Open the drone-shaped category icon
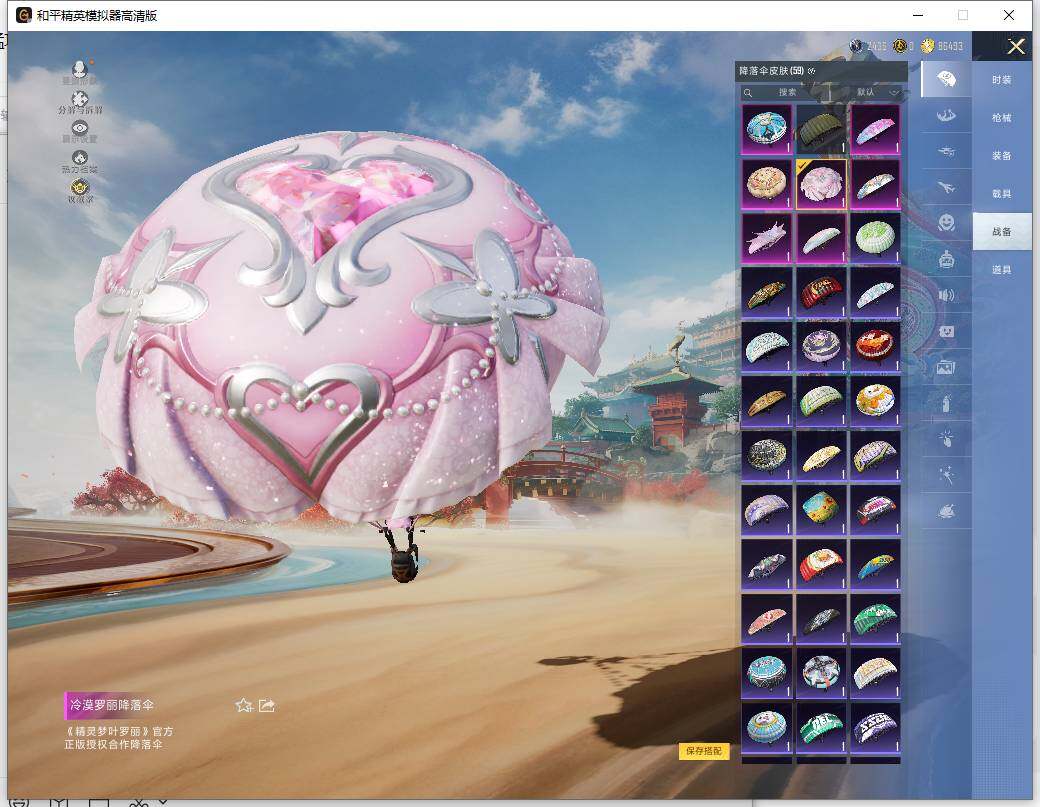 coord(946,151)
